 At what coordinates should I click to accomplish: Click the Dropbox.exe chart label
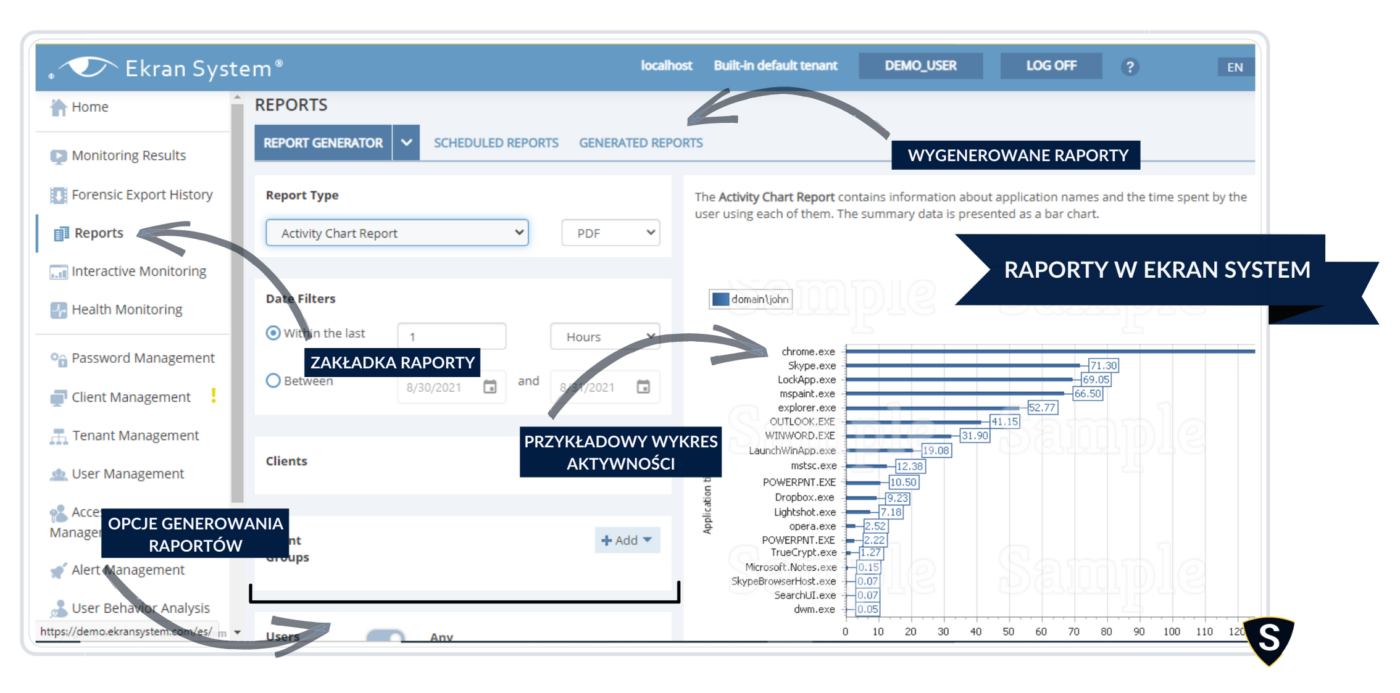coord(805,497)
